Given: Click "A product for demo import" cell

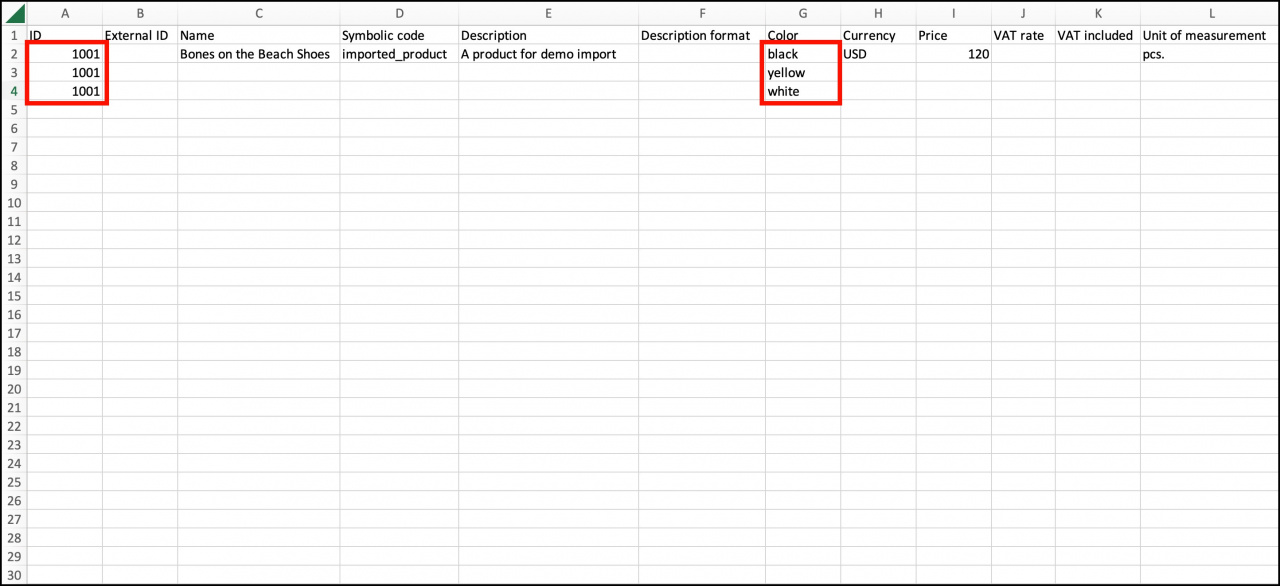Looking at the screenshot, I should click(x=548, y=54).
